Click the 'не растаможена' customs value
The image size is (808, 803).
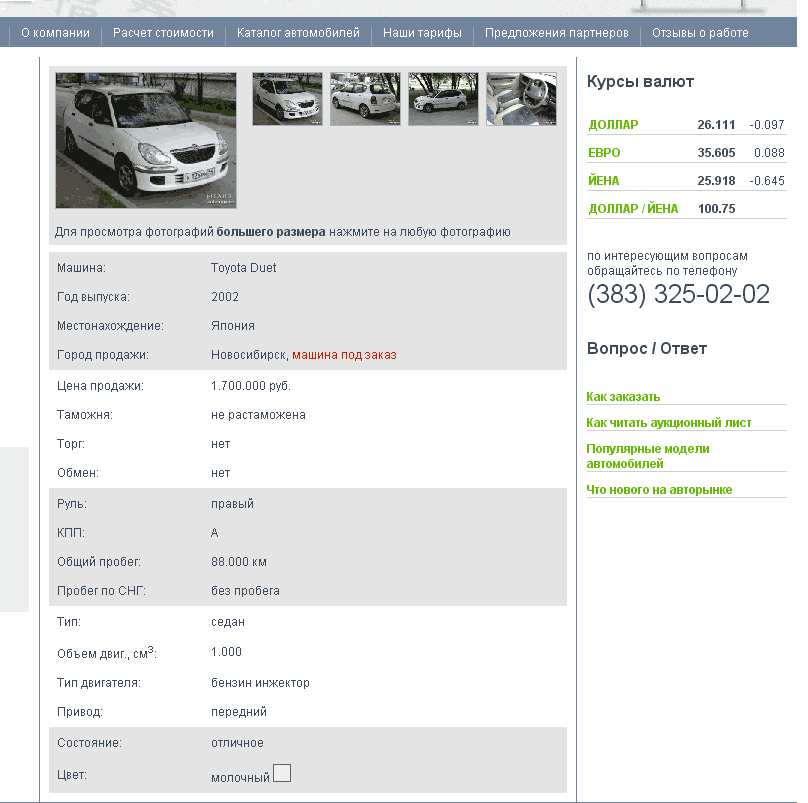(x=258, y=415)
